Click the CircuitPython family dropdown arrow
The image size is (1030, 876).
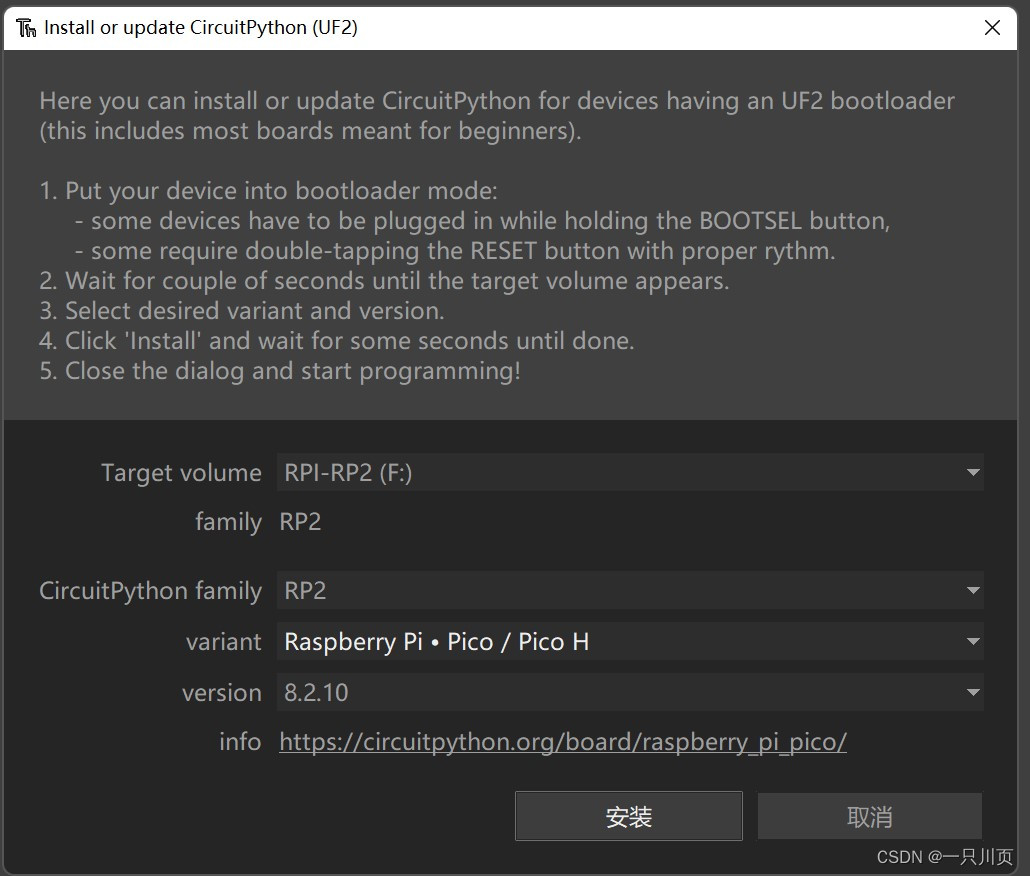[972, 590]
